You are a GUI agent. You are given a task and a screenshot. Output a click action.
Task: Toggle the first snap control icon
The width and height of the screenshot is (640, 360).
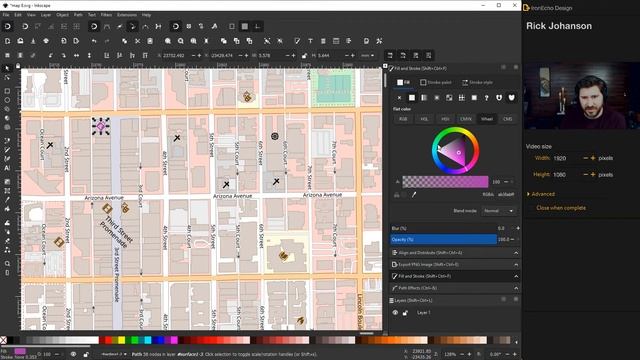[x=7, y=27]
